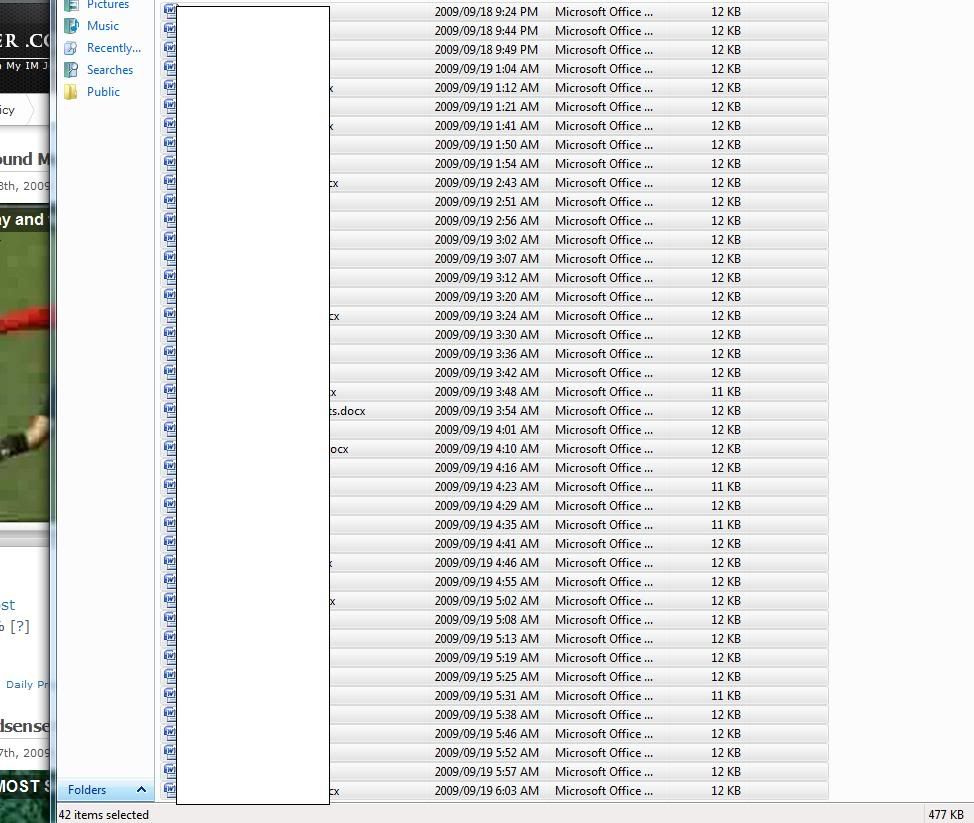Click Music link in sidebar
Image resolution: width=974 pixels, height=823 pixels.
point(102,25)
